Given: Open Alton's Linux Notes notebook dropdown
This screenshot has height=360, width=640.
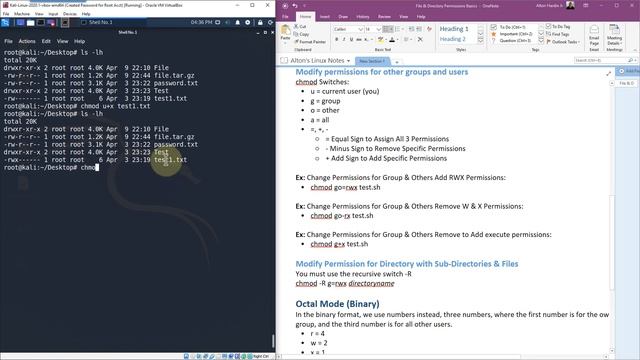Looking at the screenshot, I should pyautogui.click(x=348, y=61).
